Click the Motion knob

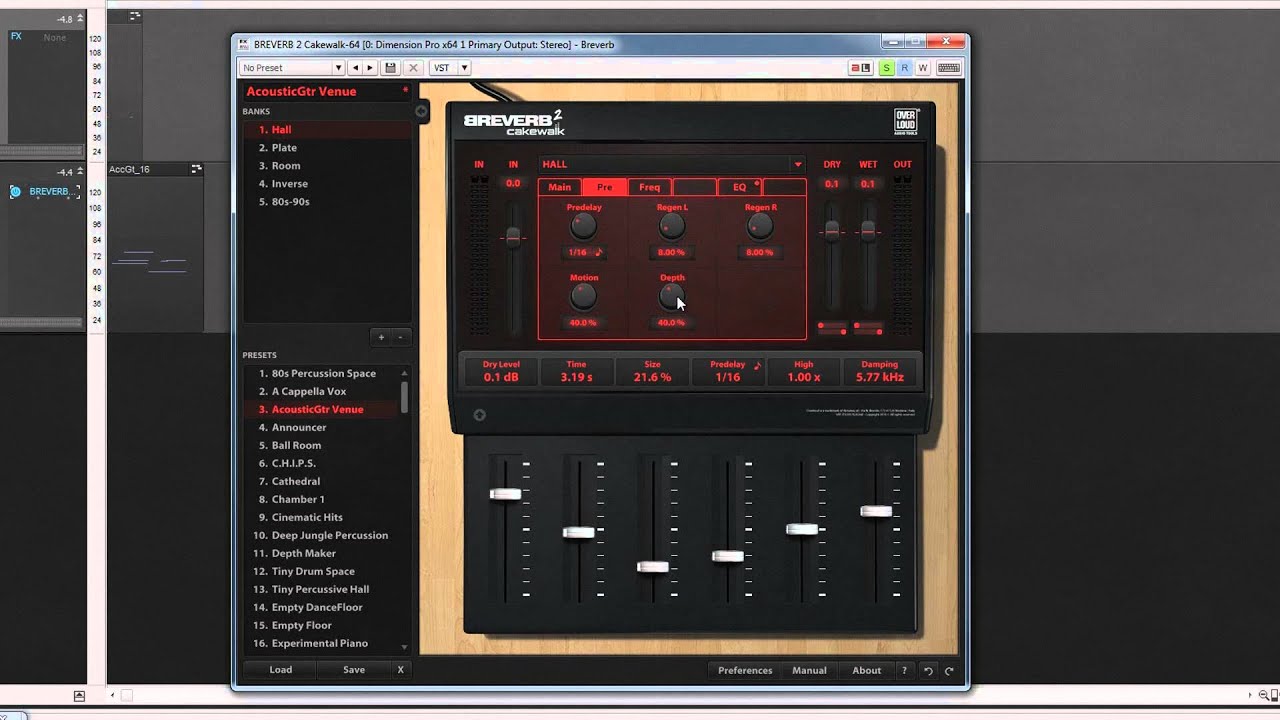click(583, 297)
